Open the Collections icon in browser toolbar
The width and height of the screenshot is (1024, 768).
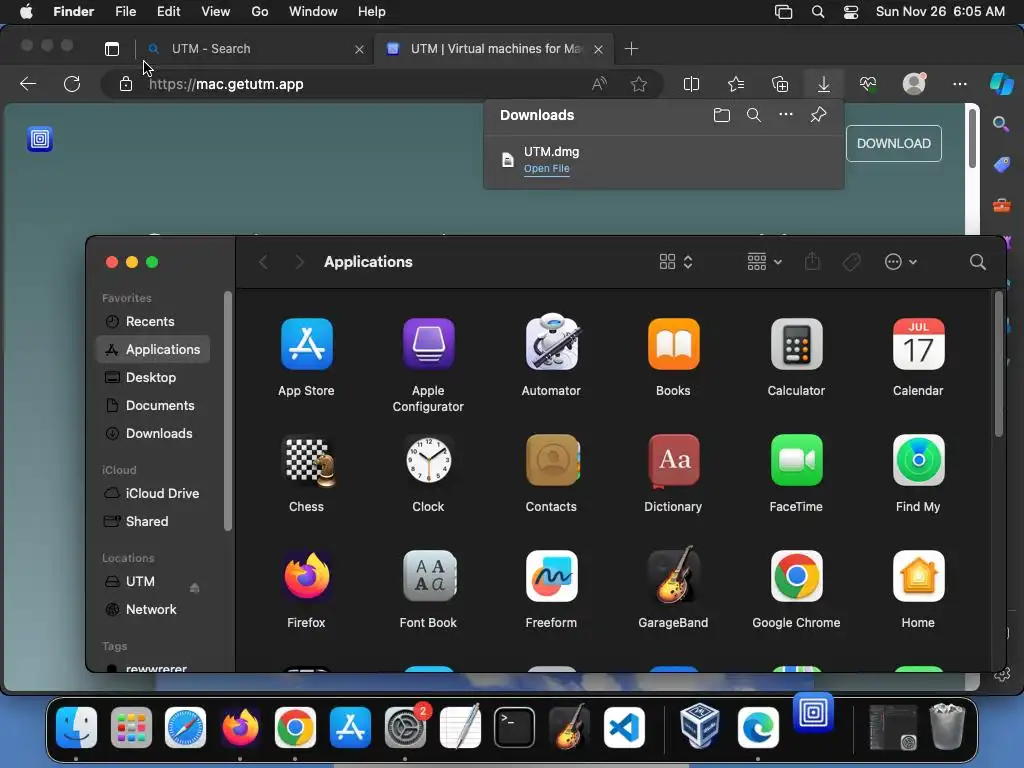780,84
